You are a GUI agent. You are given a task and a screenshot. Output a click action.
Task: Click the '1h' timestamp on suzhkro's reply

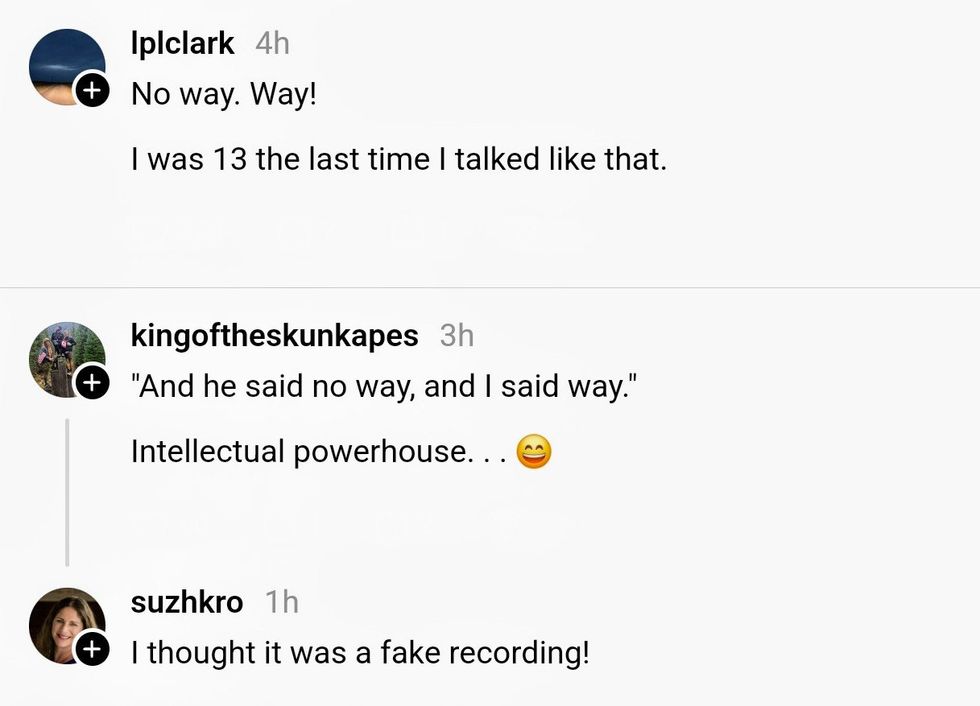282,602
